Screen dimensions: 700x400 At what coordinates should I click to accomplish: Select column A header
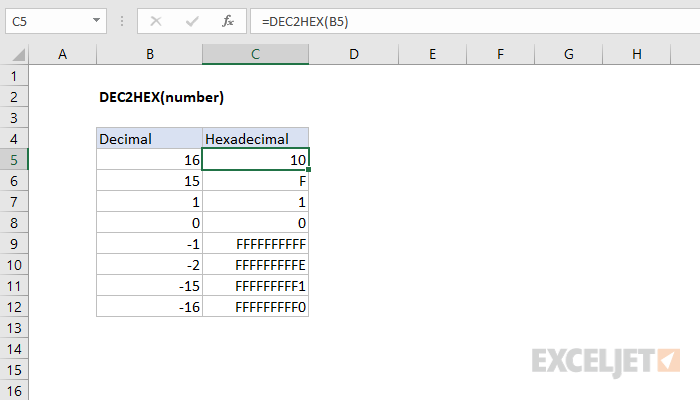tap(62, 54)
